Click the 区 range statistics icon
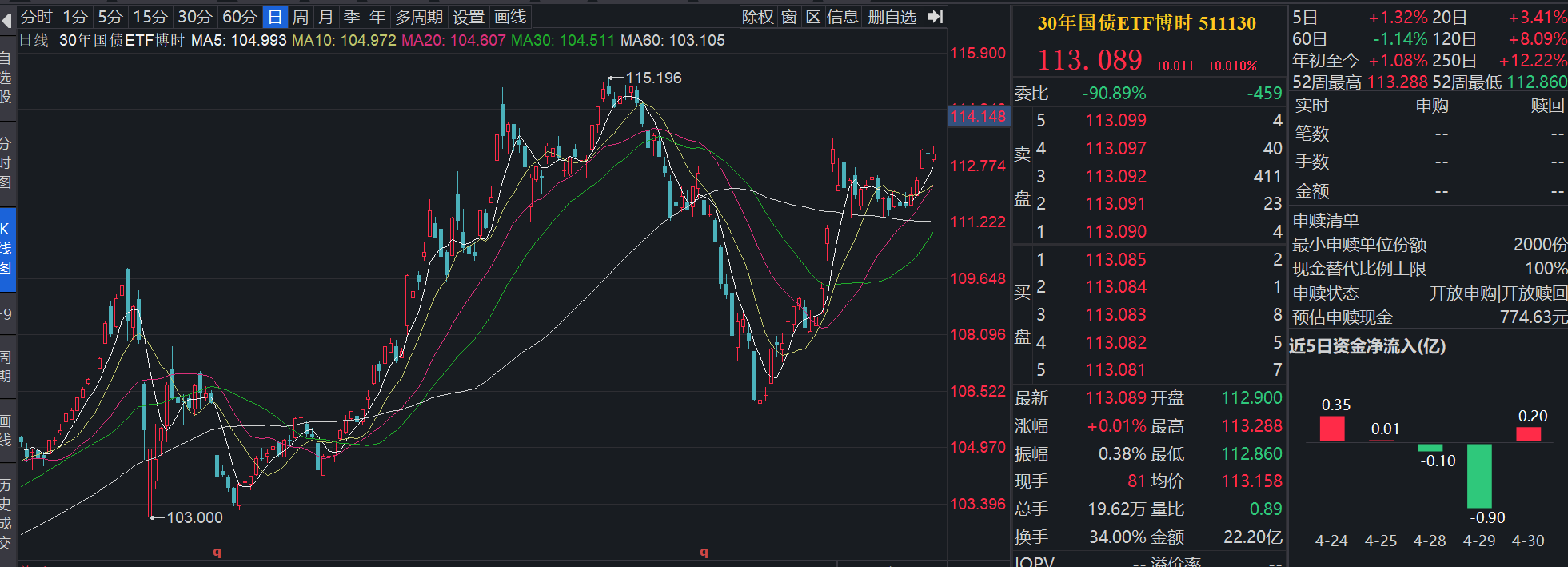1568x567 pixels. click(813, 17)
